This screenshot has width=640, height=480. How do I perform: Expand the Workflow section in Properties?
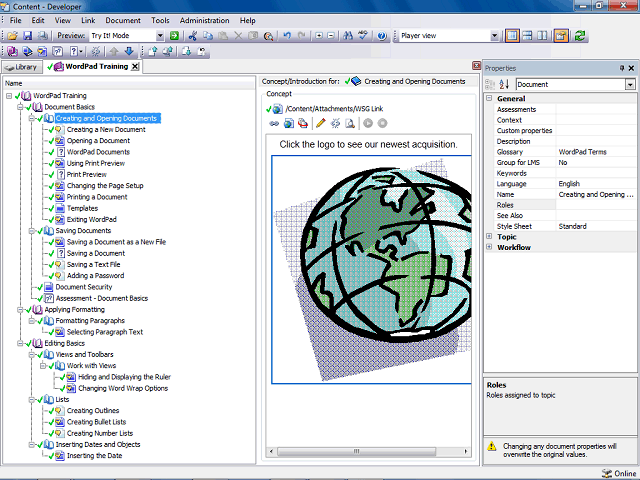click(x=489, y=247)
